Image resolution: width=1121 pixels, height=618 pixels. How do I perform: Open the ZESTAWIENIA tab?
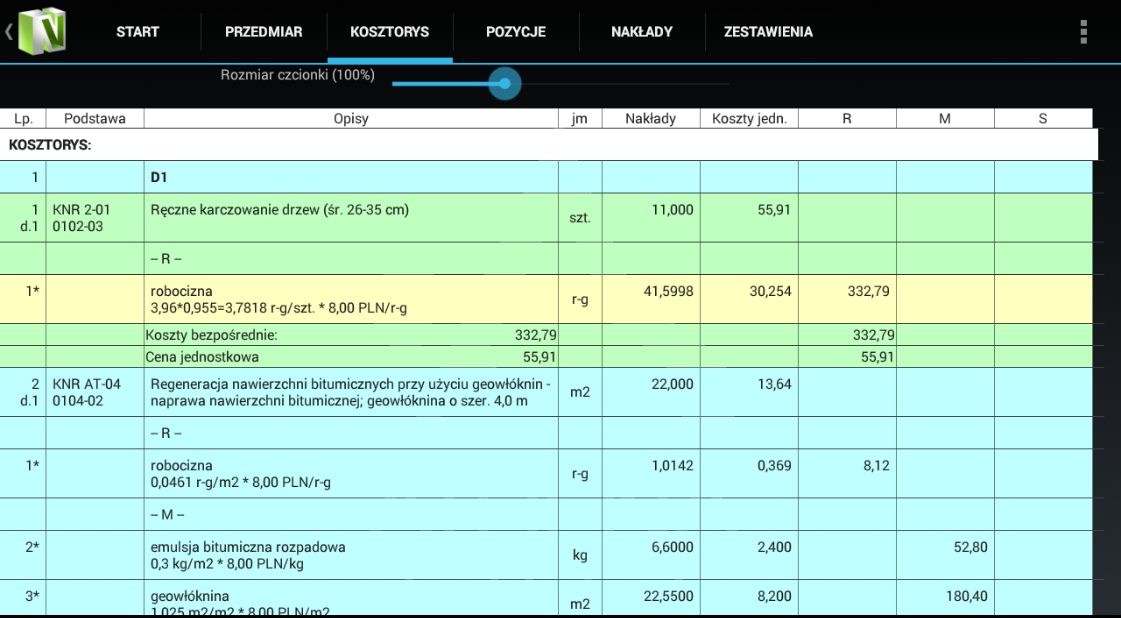pyautogui.click(x=768, y=31)
